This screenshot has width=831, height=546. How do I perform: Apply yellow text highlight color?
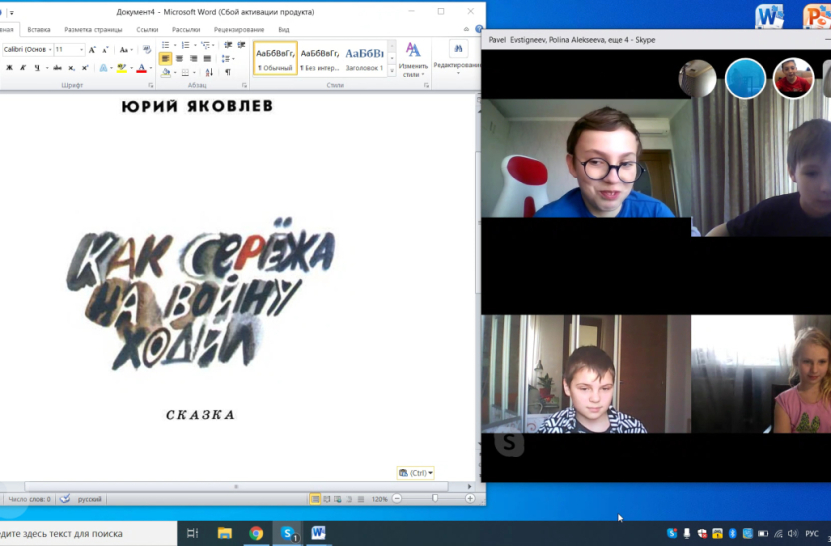point(121,68)
